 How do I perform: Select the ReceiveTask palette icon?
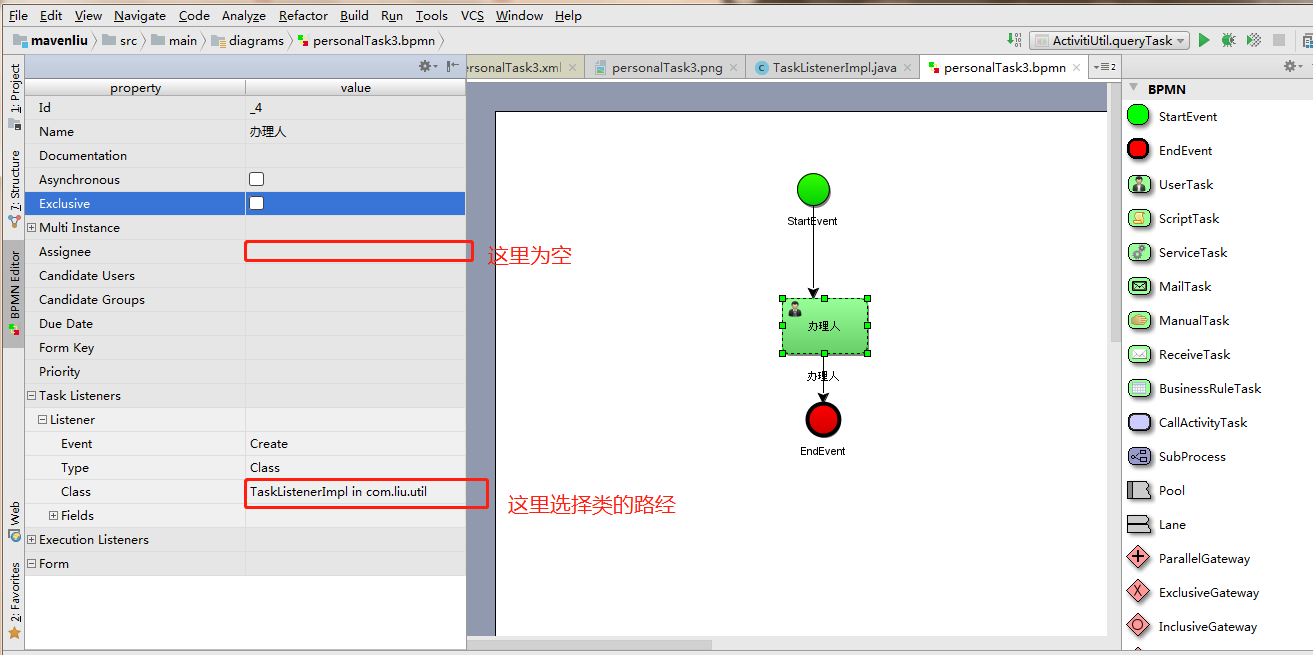[x=1138, y=354]
